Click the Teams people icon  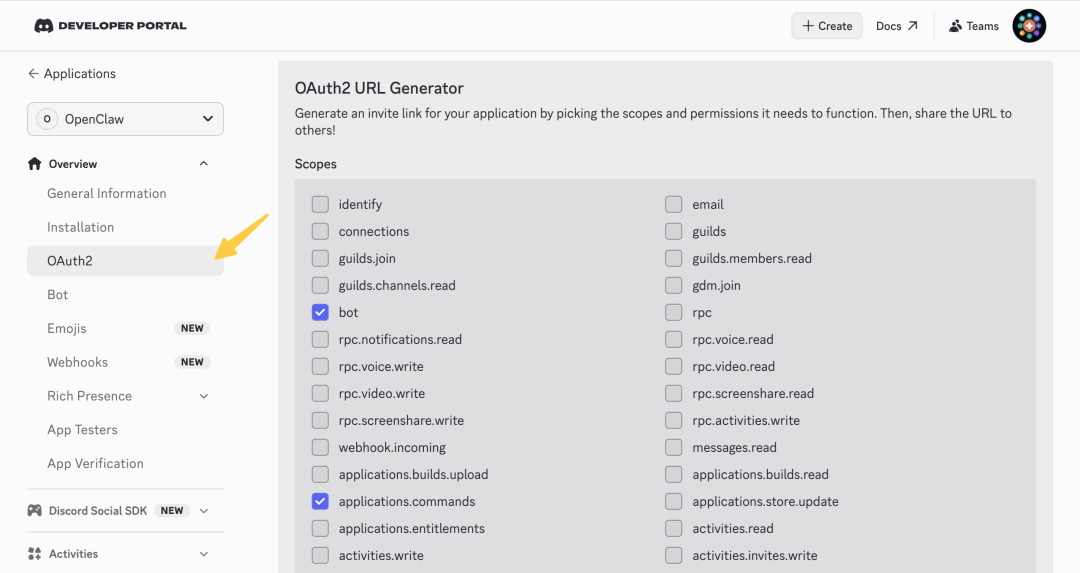coord(955,26)
